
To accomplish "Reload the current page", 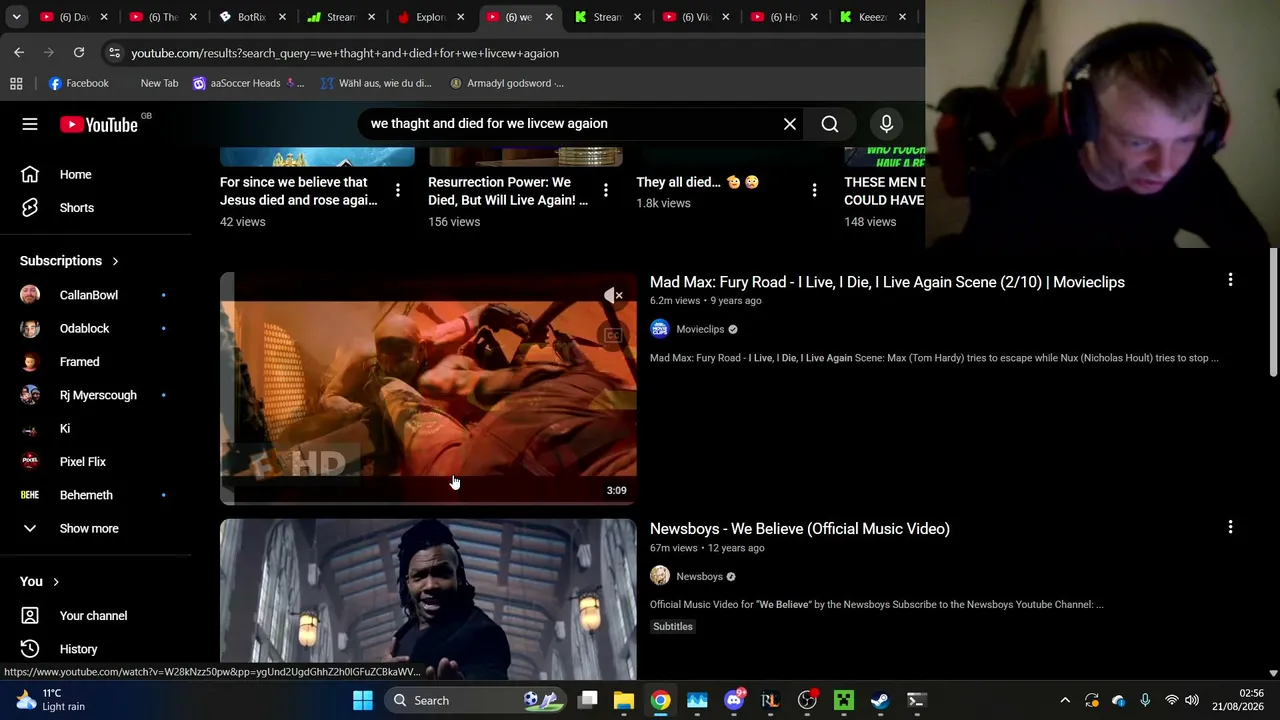I will [79, 52].
